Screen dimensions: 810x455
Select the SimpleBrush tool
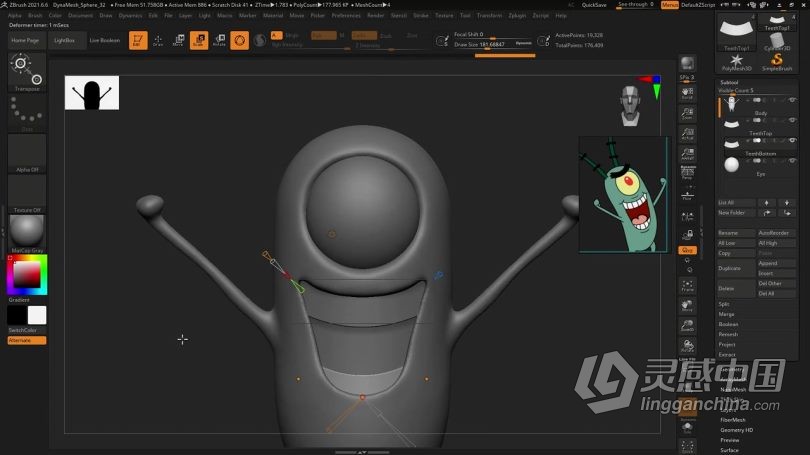[x=776, y=62]
